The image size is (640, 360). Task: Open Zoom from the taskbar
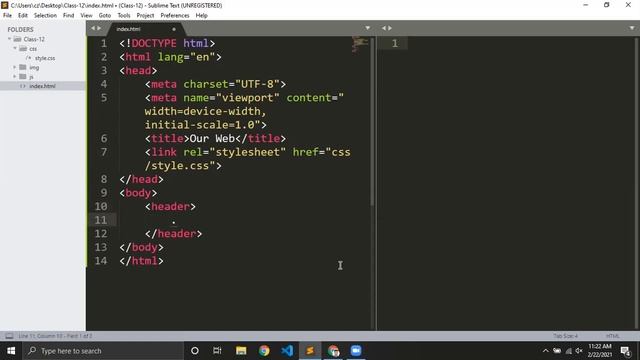pos(356,351)
